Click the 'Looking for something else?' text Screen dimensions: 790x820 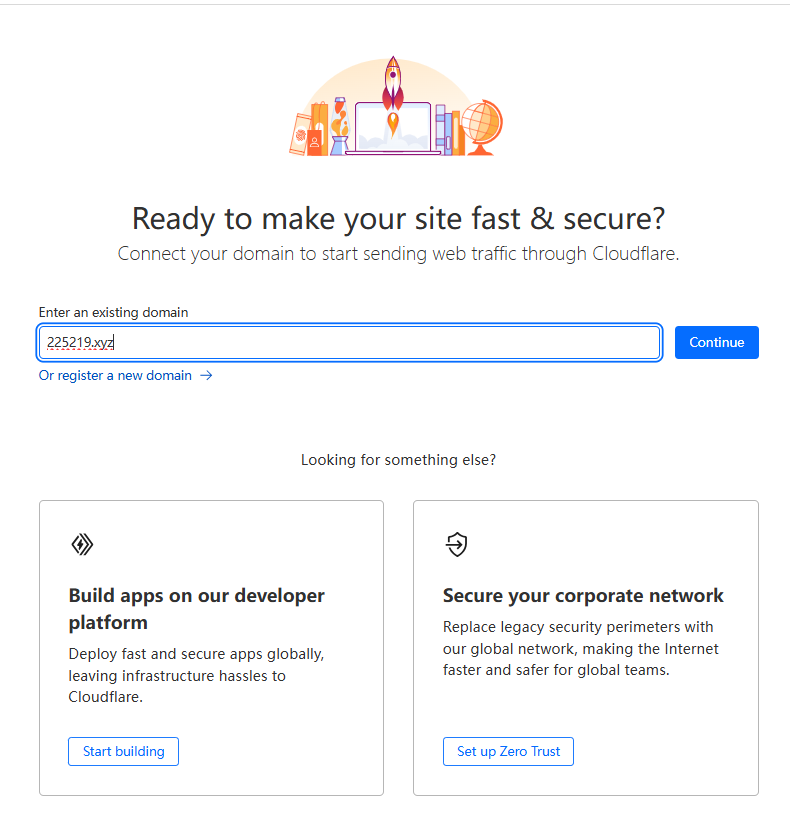pyautogui.click(x=398, y=460)
